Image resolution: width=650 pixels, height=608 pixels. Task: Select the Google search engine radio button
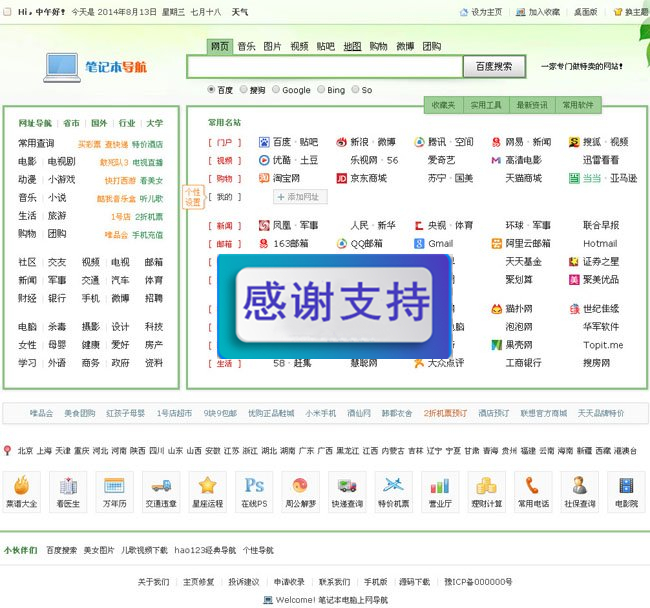point(276,90)
